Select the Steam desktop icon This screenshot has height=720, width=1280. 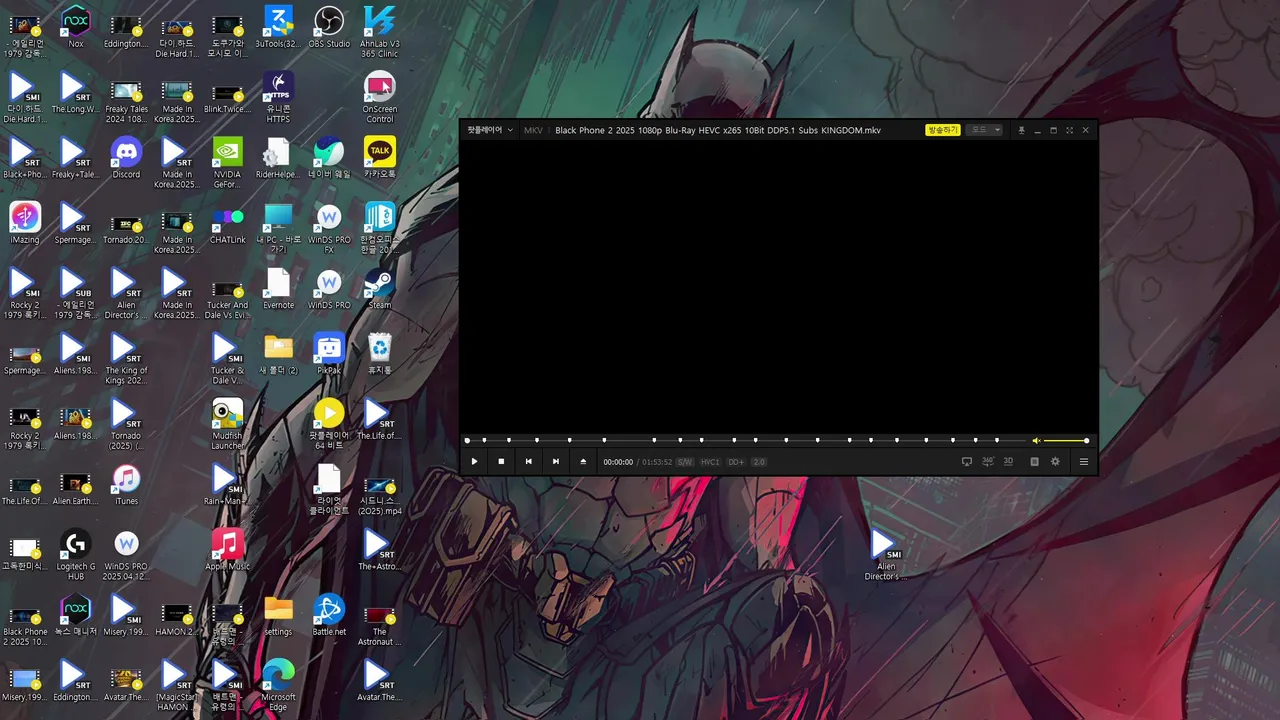(x=380, y=288)
